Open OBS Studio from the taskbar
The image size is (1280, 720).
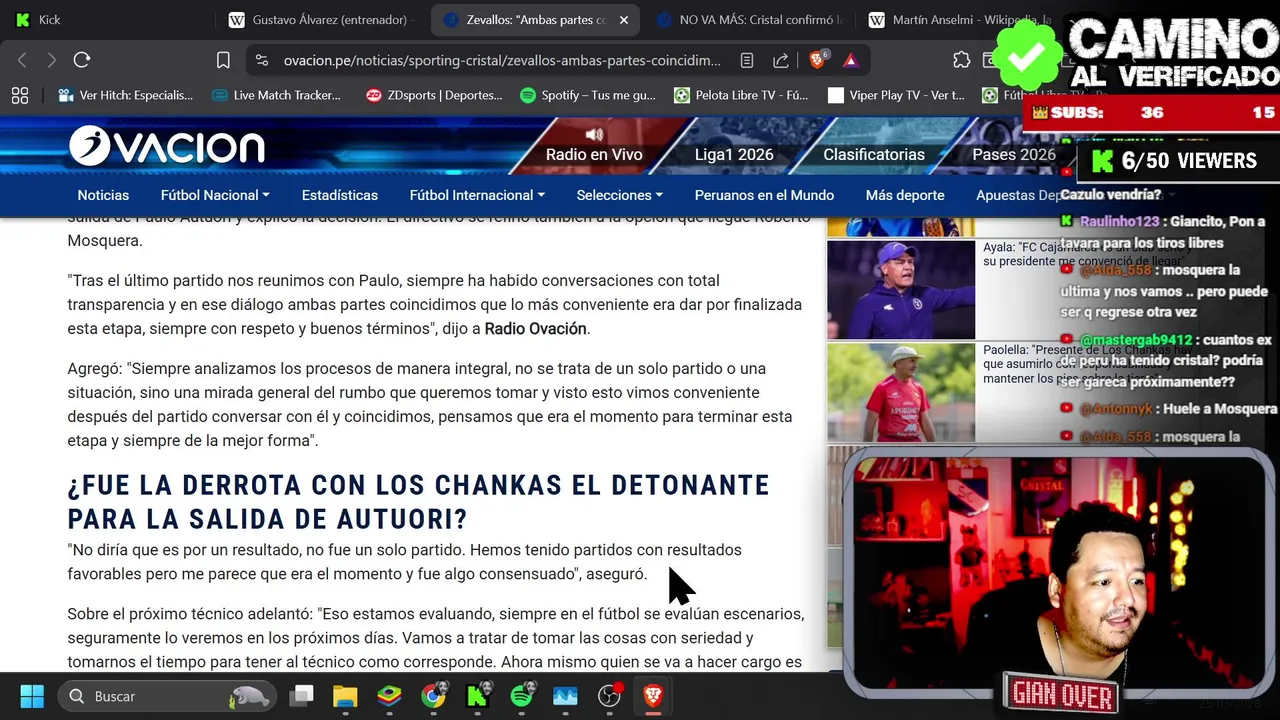coord(609,696)
